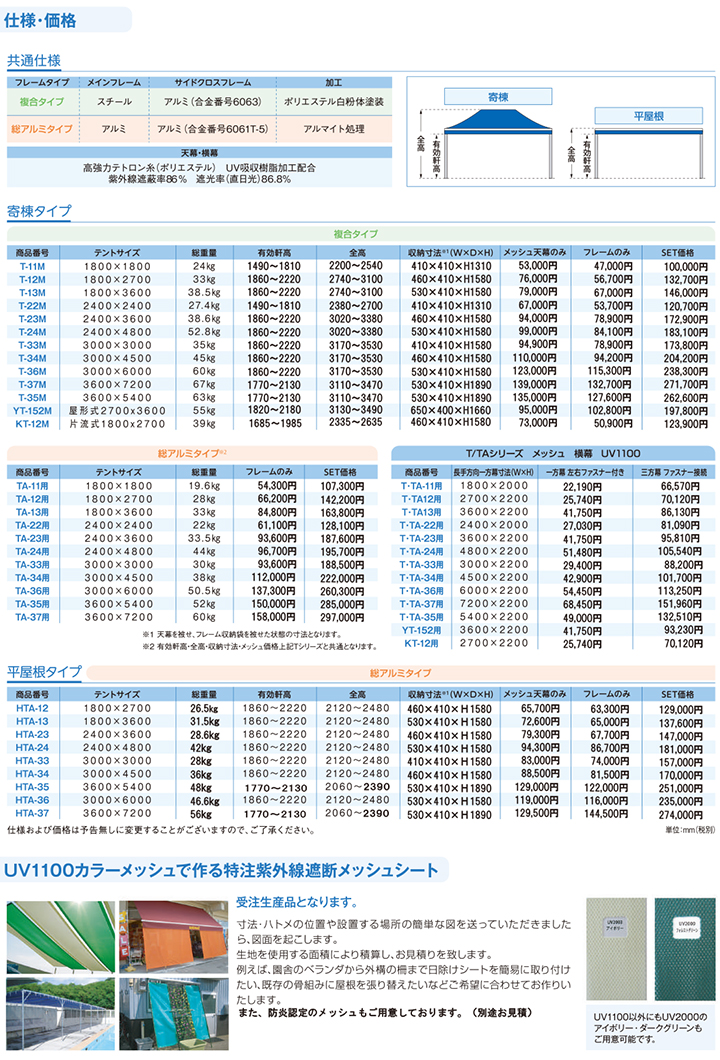Click the ※2 footnote text

[x=259, y=647]
